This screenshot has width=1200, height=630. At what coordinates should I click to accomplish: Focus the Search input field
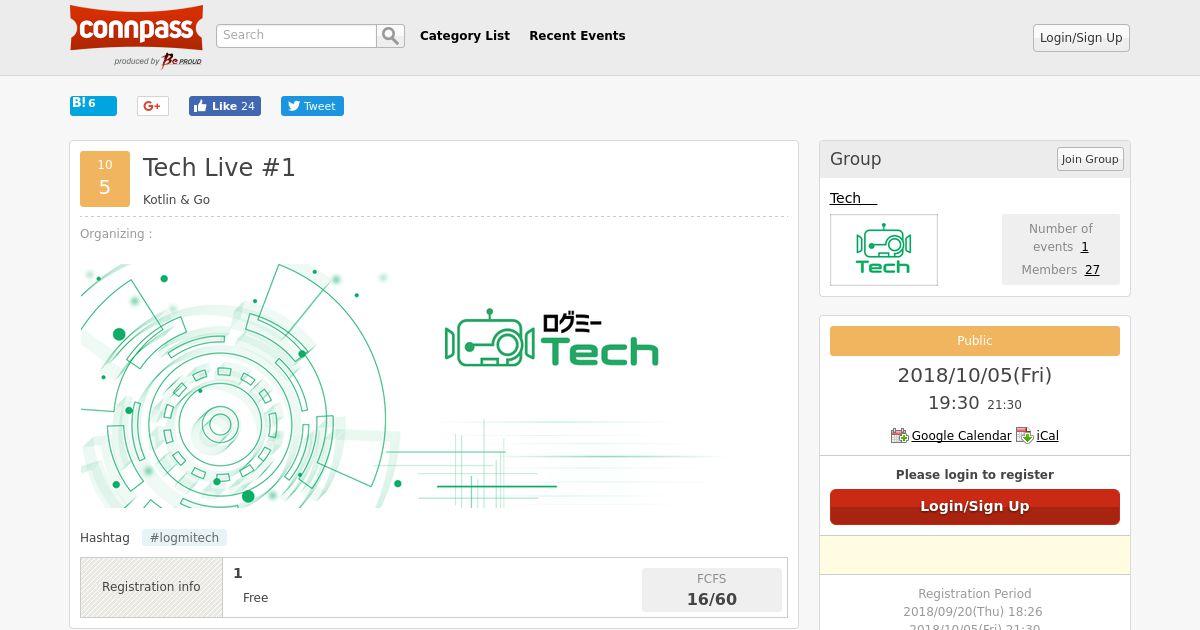click(x=297, y=36)
